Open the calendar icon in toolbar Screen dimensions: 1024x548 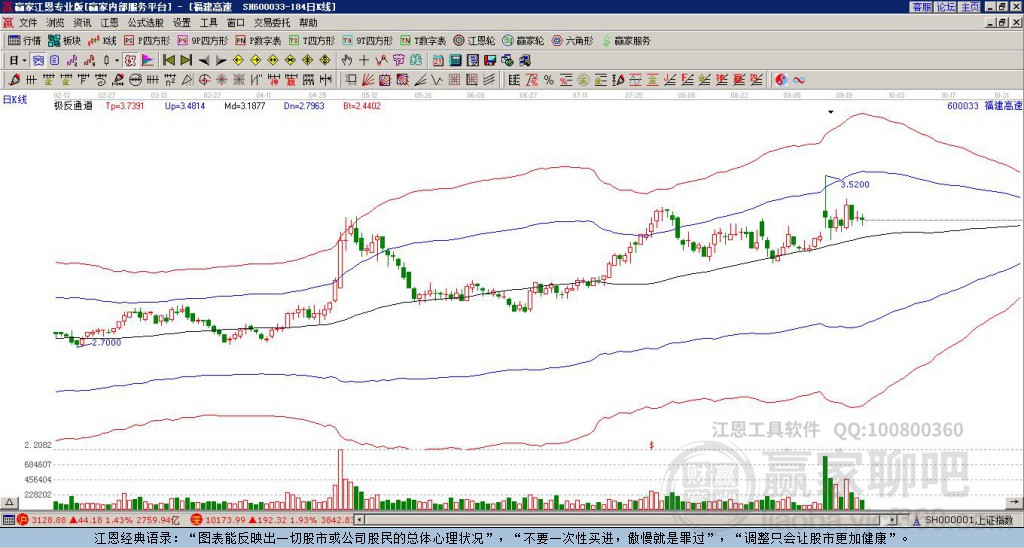438,61
